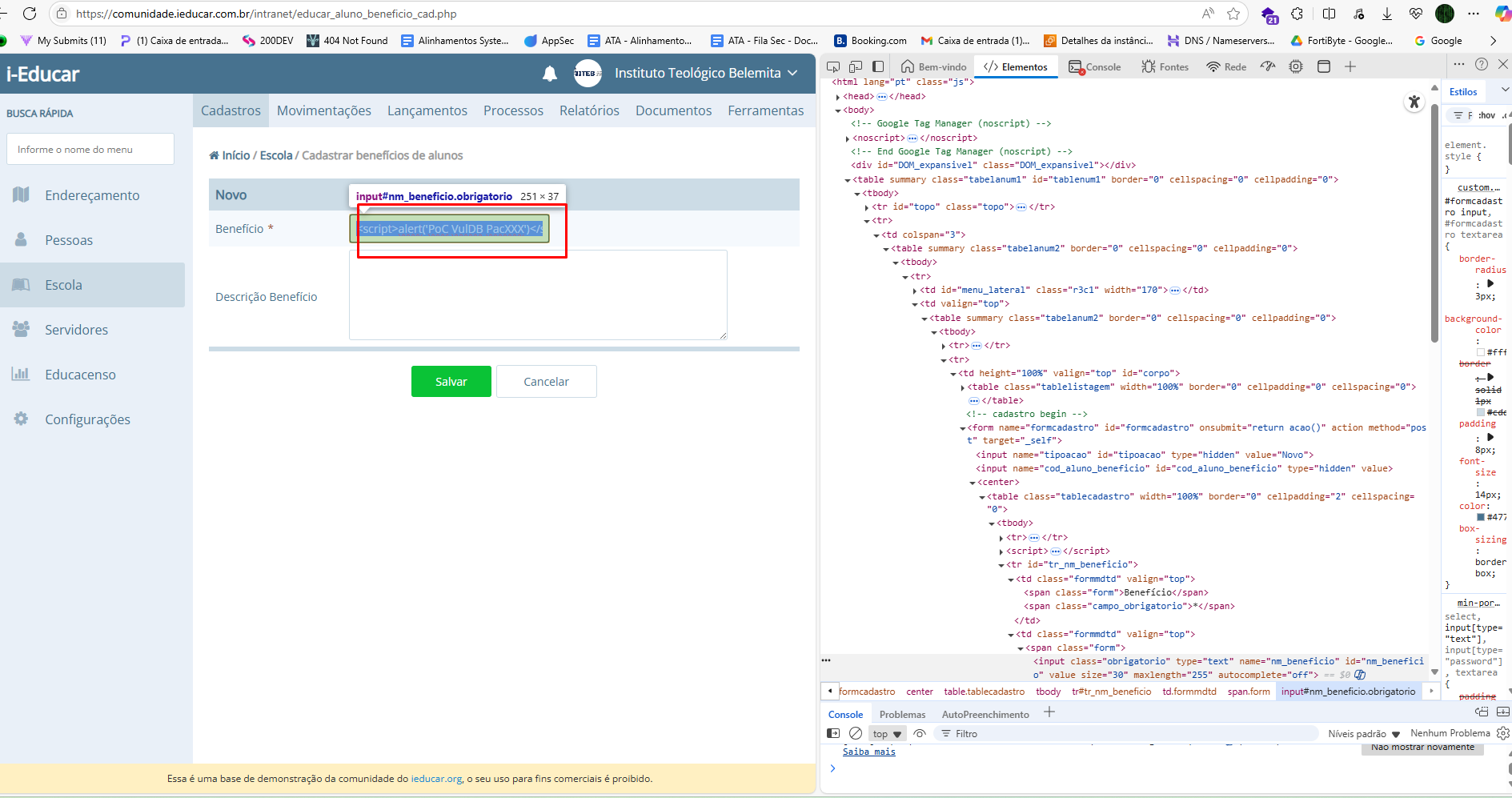Add more tools with plus in DevTools tab bar

tap(1350, 66)
